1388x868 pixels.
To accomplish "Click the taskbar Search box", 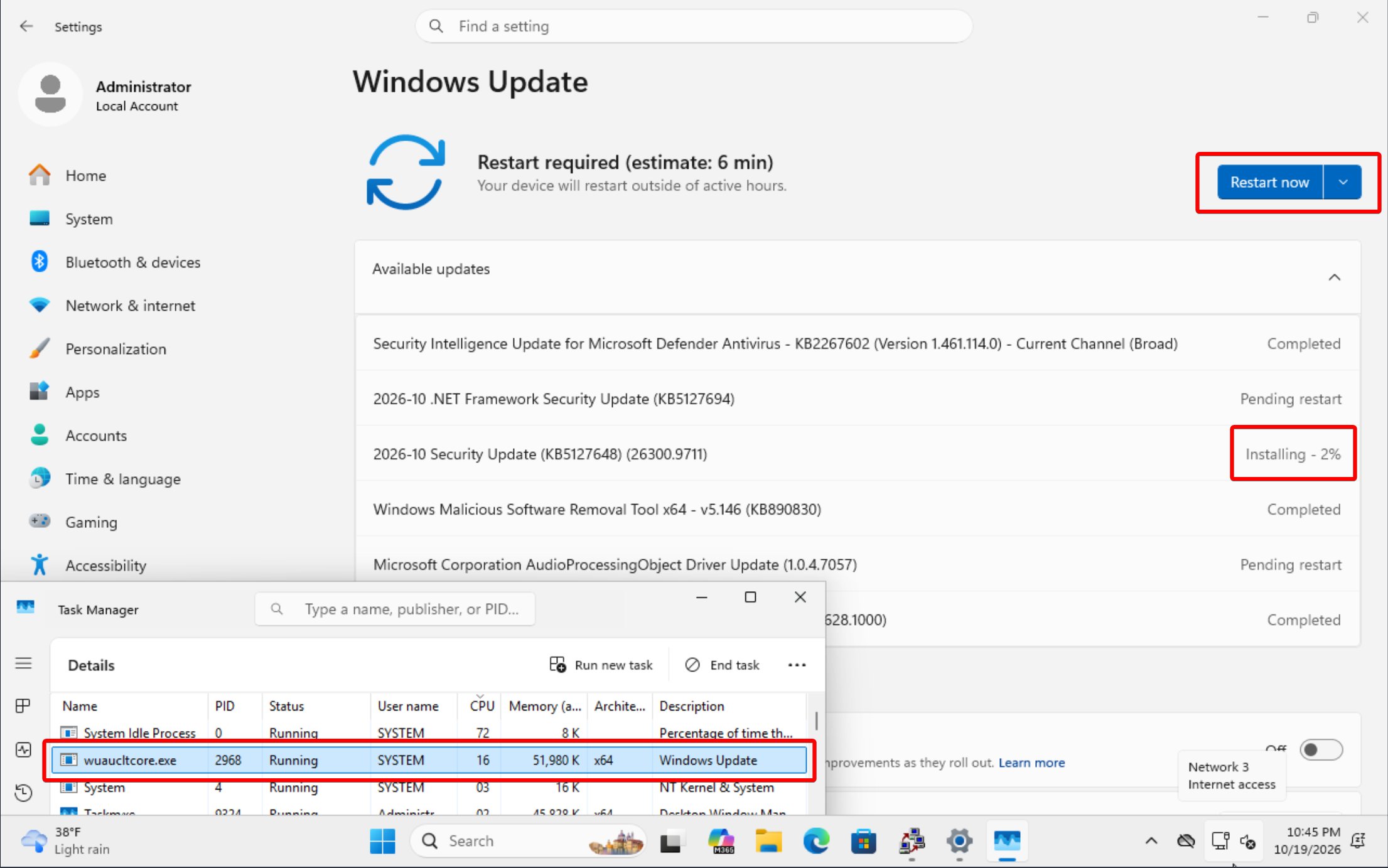I will (x=528, y=841).
